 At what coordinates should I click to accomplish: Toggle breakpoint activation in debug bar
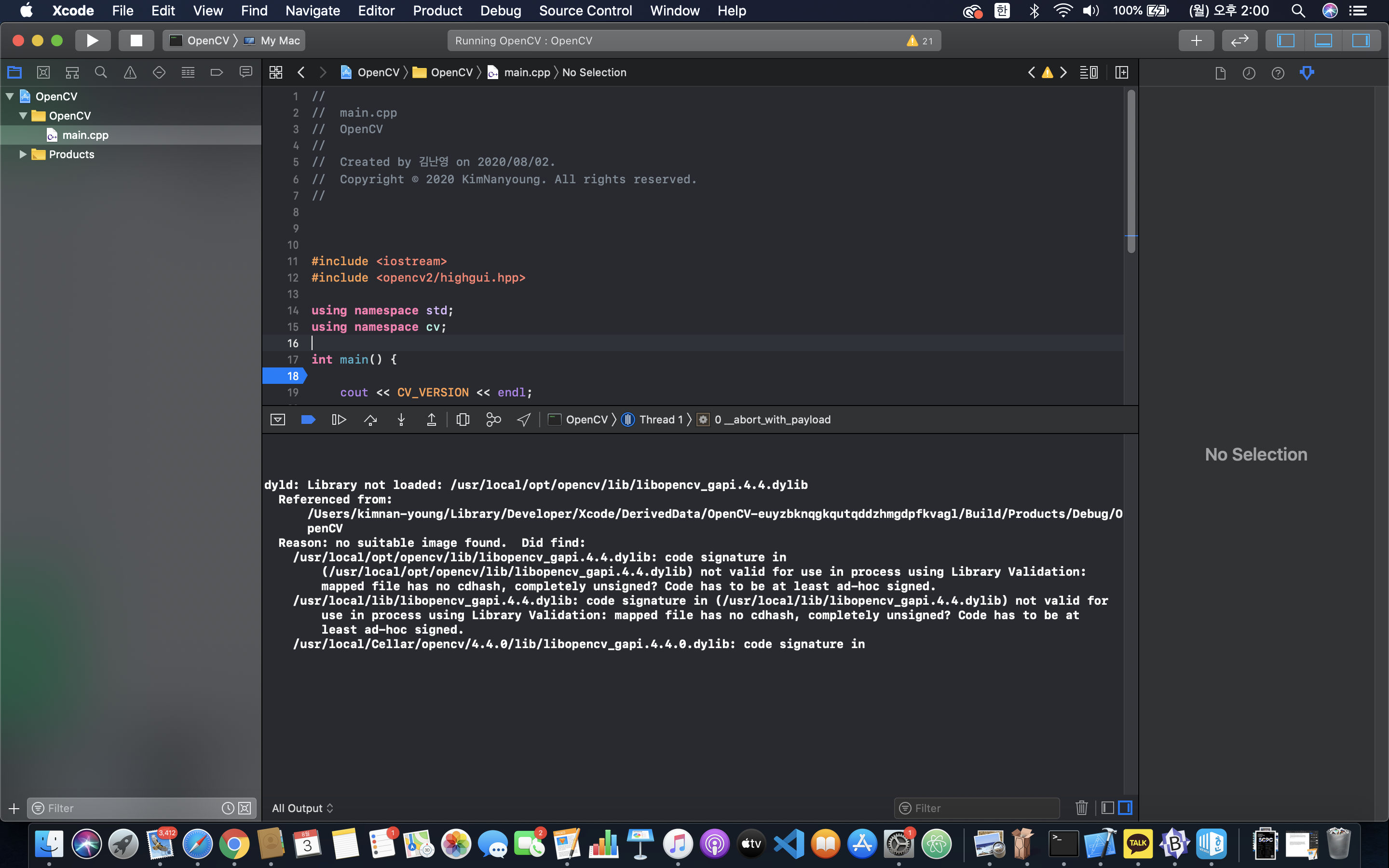point(308,420)
